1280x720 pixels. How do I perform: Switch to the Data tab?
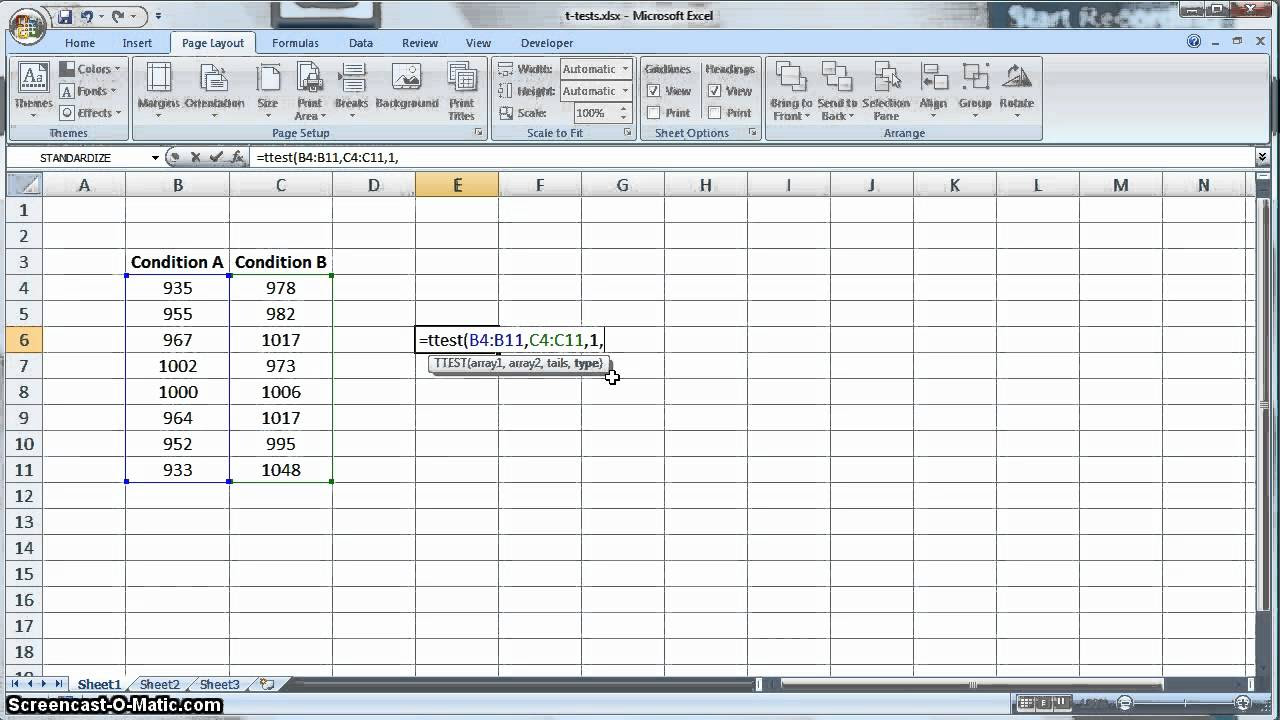pos(361,43)
